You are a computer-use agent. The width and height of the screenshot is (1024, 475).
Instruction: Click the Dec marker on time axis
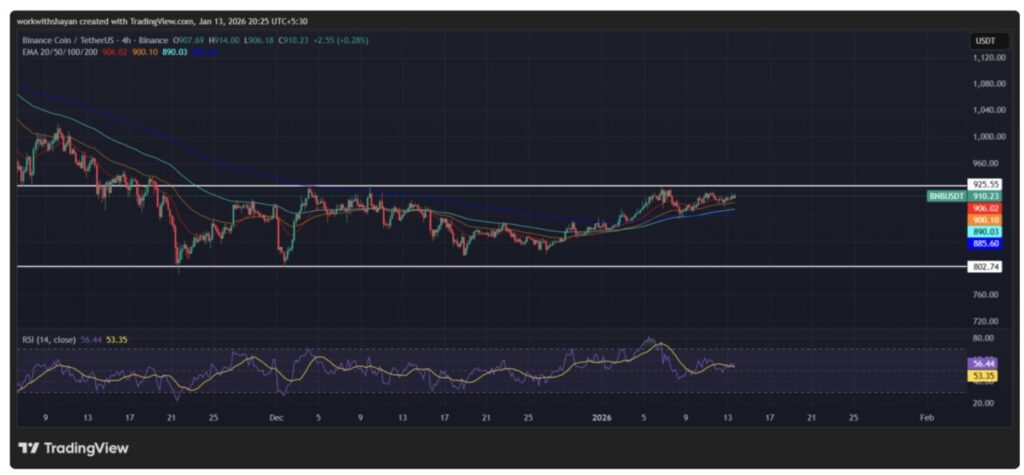coord(276,417)
